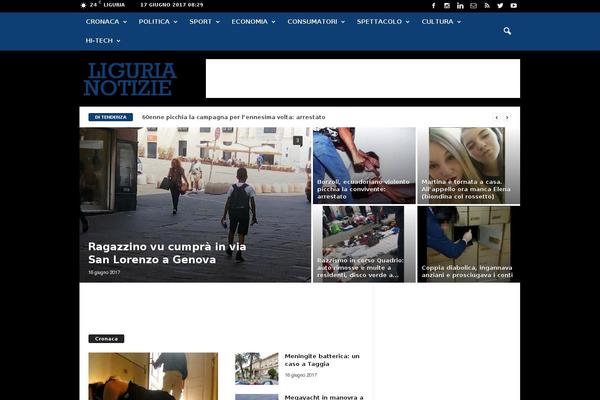Show next trending headline arrow

pyautogui.click(x=507, y=118)
